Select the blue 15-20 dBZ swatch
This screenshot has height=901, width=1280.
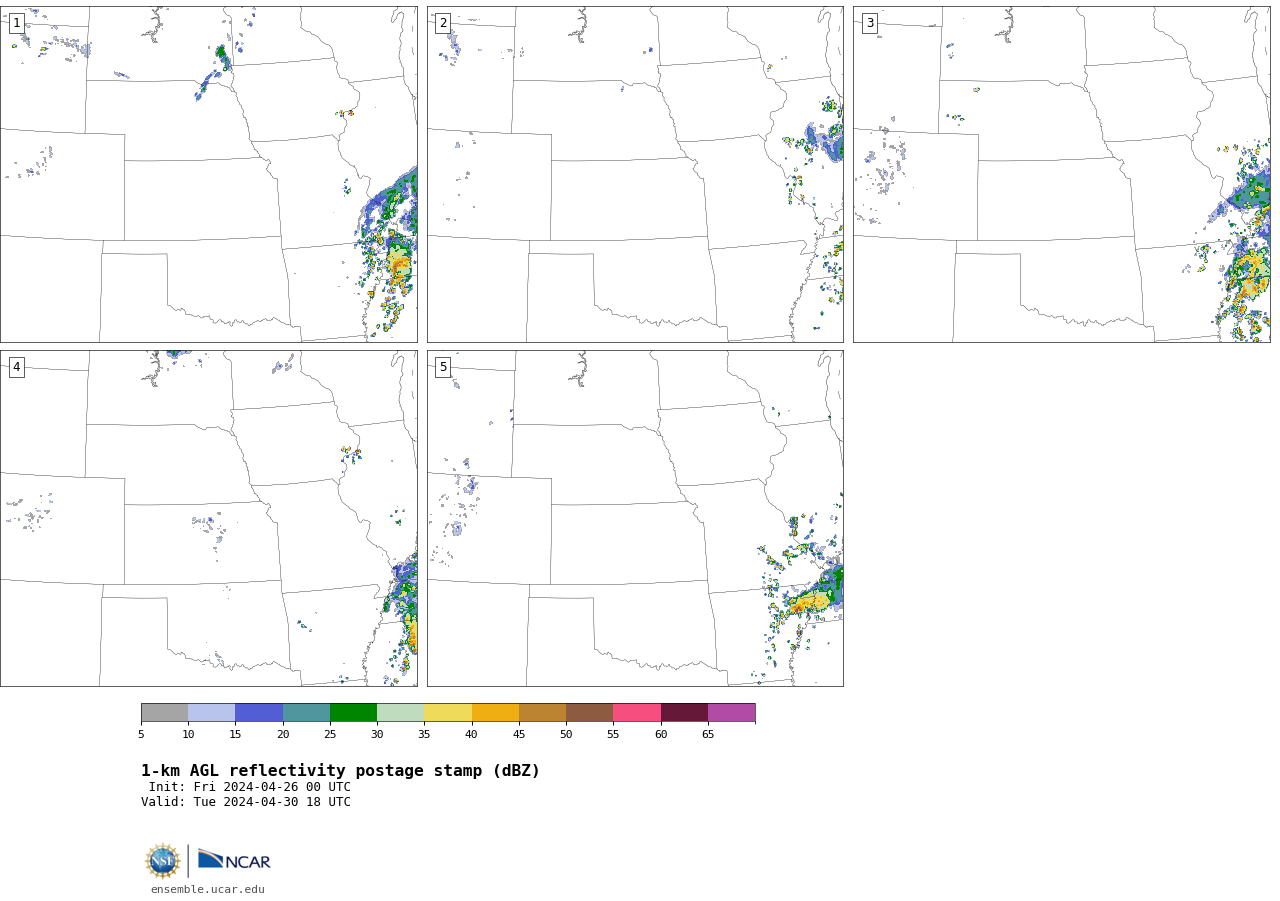point(259,712)
